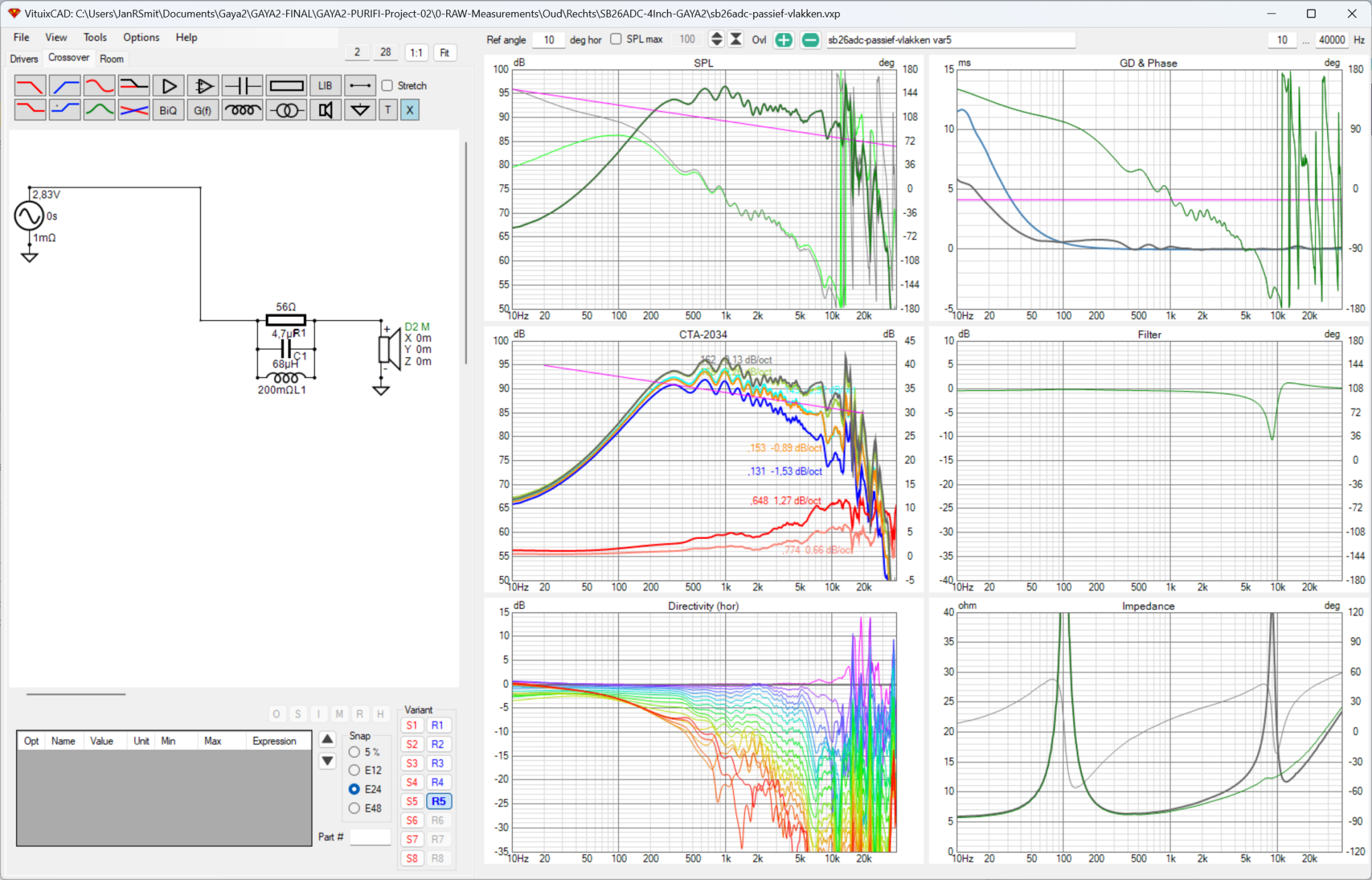Click the Part # input field

[x=370, y=837]
